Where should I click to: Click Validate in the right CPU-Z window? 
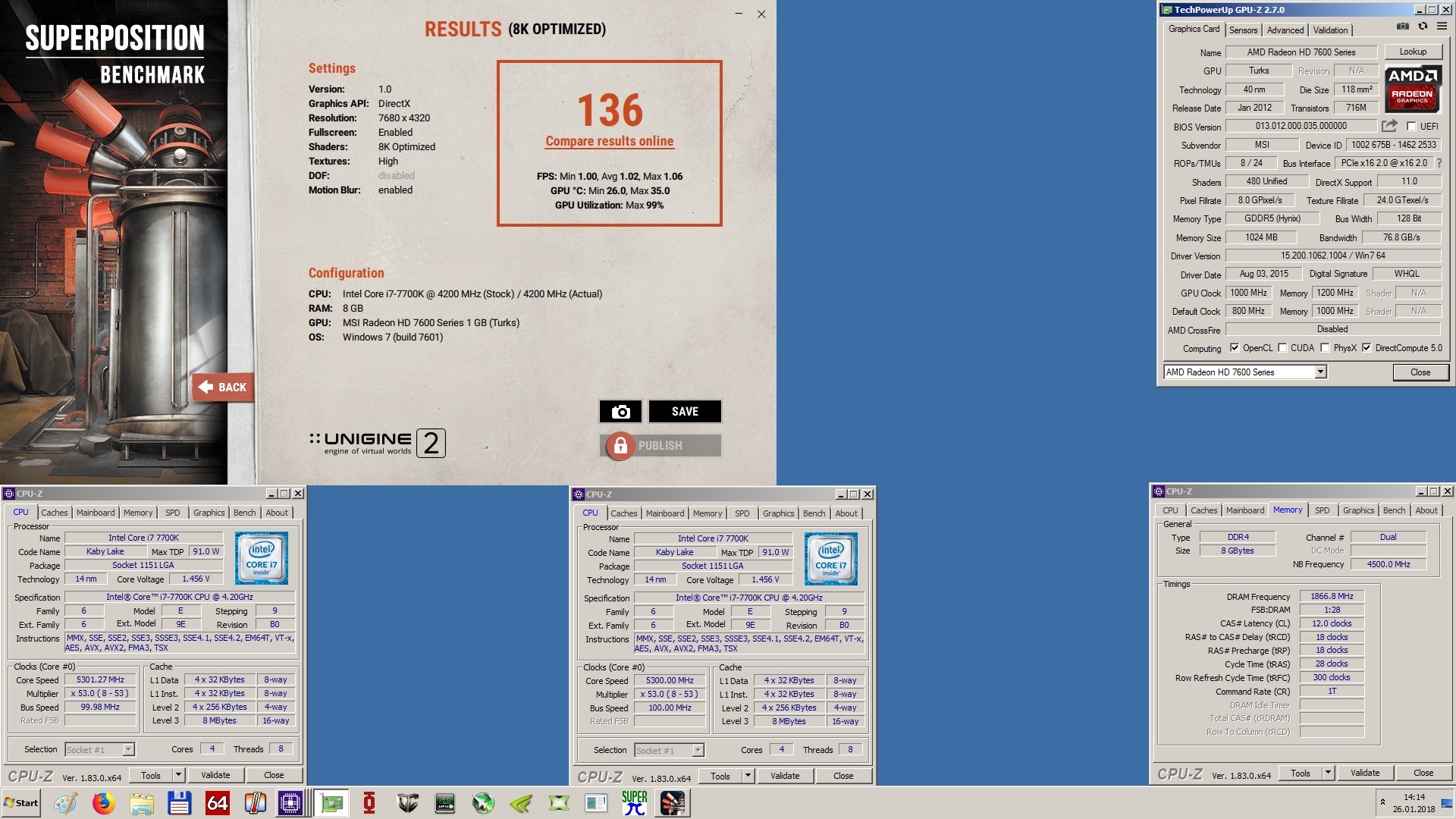point(1365,773)
